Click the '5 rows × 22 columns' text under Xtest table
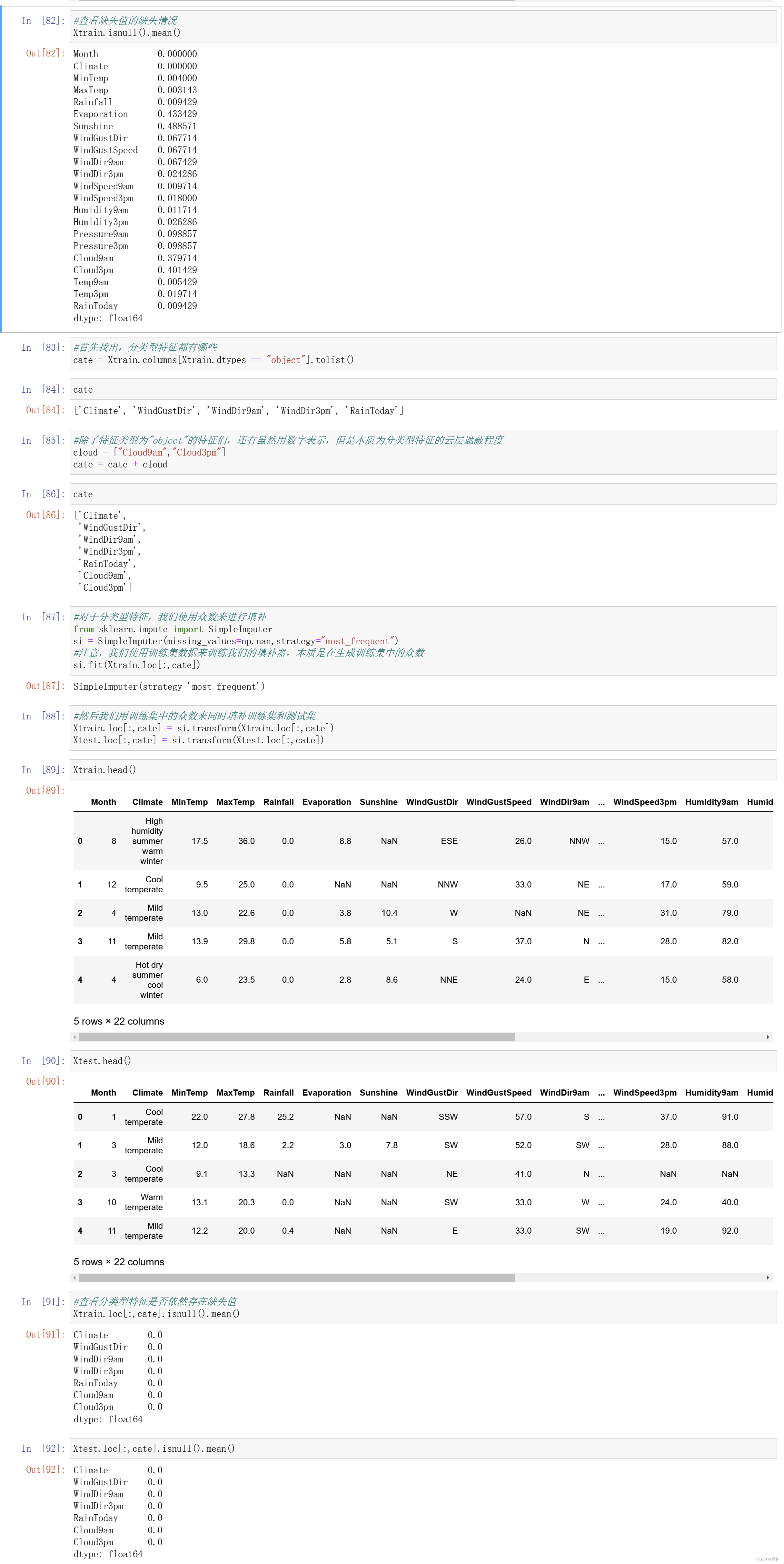The image size is (784, 1564). pyautogui.click(x=119, y=1262)
